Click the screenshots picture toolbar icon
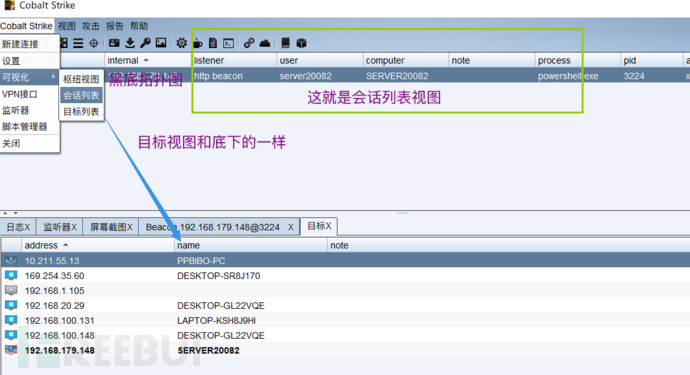Image resolution: width=690 pixels, height=375 pixels. (161, 43)
